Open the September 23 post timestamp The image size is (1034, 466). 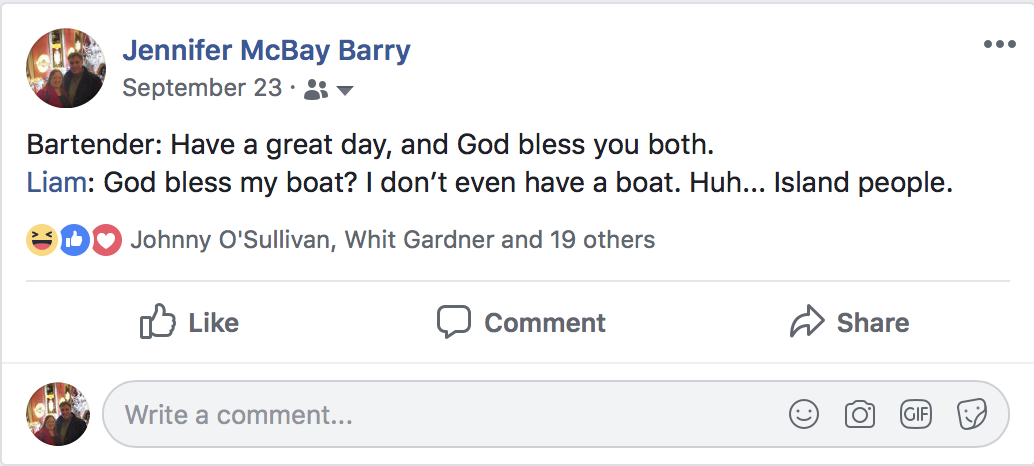coord(202,88)
